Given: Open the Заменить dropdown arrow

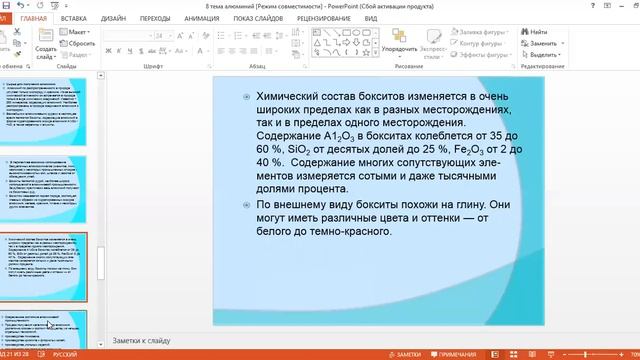Looking at the screenshot, I should point(563,43).
